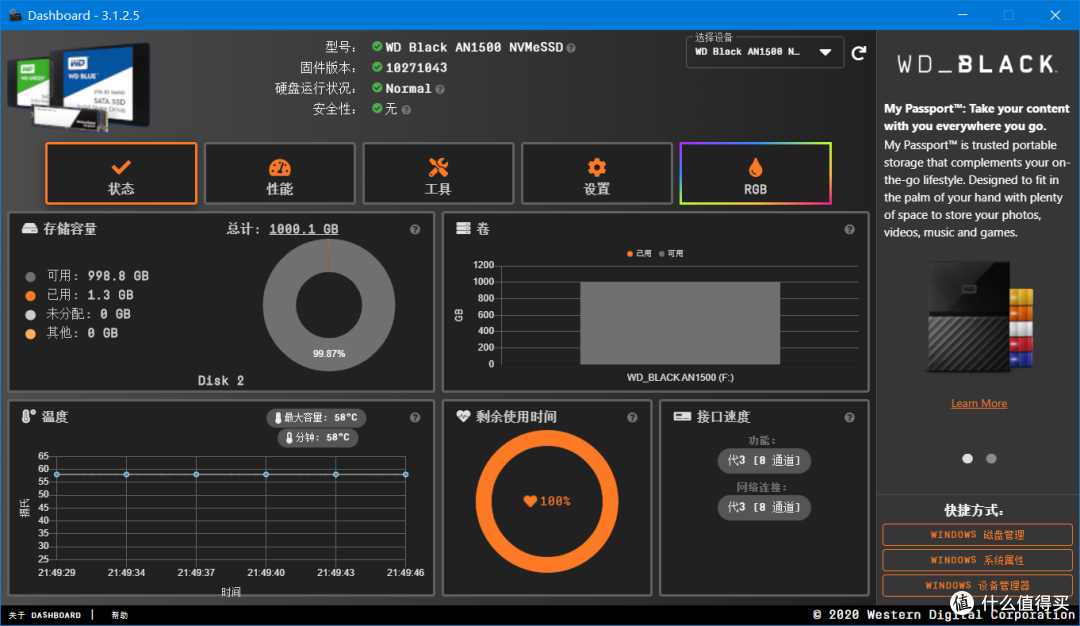1080x626 pixels.
Task: Open WINDOWS 系统属性 shortcut
Action: 977,560
